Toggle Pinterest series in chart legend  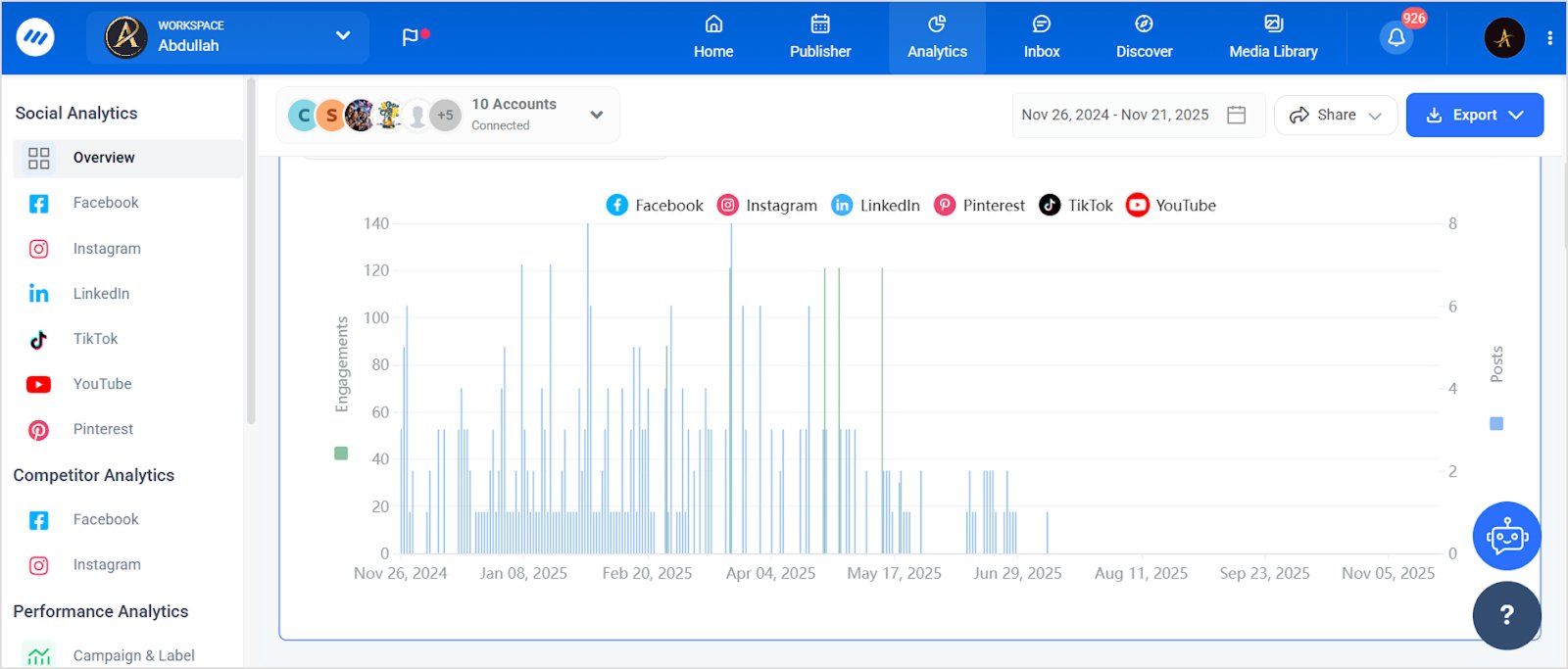(979, 205)
